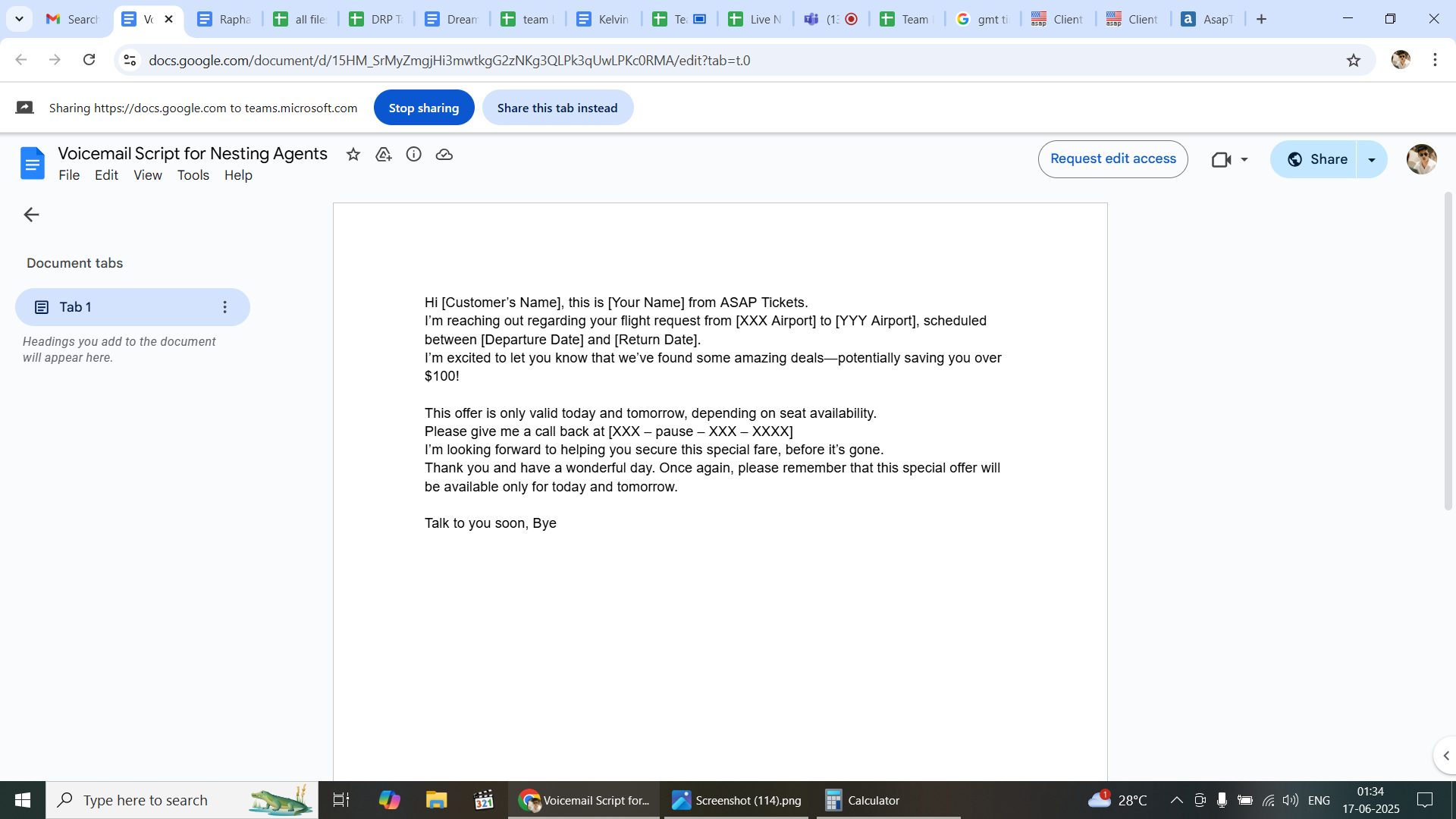Open the File menu
This screenshot has height=819, width=1456.
click(x=69, y=175)
